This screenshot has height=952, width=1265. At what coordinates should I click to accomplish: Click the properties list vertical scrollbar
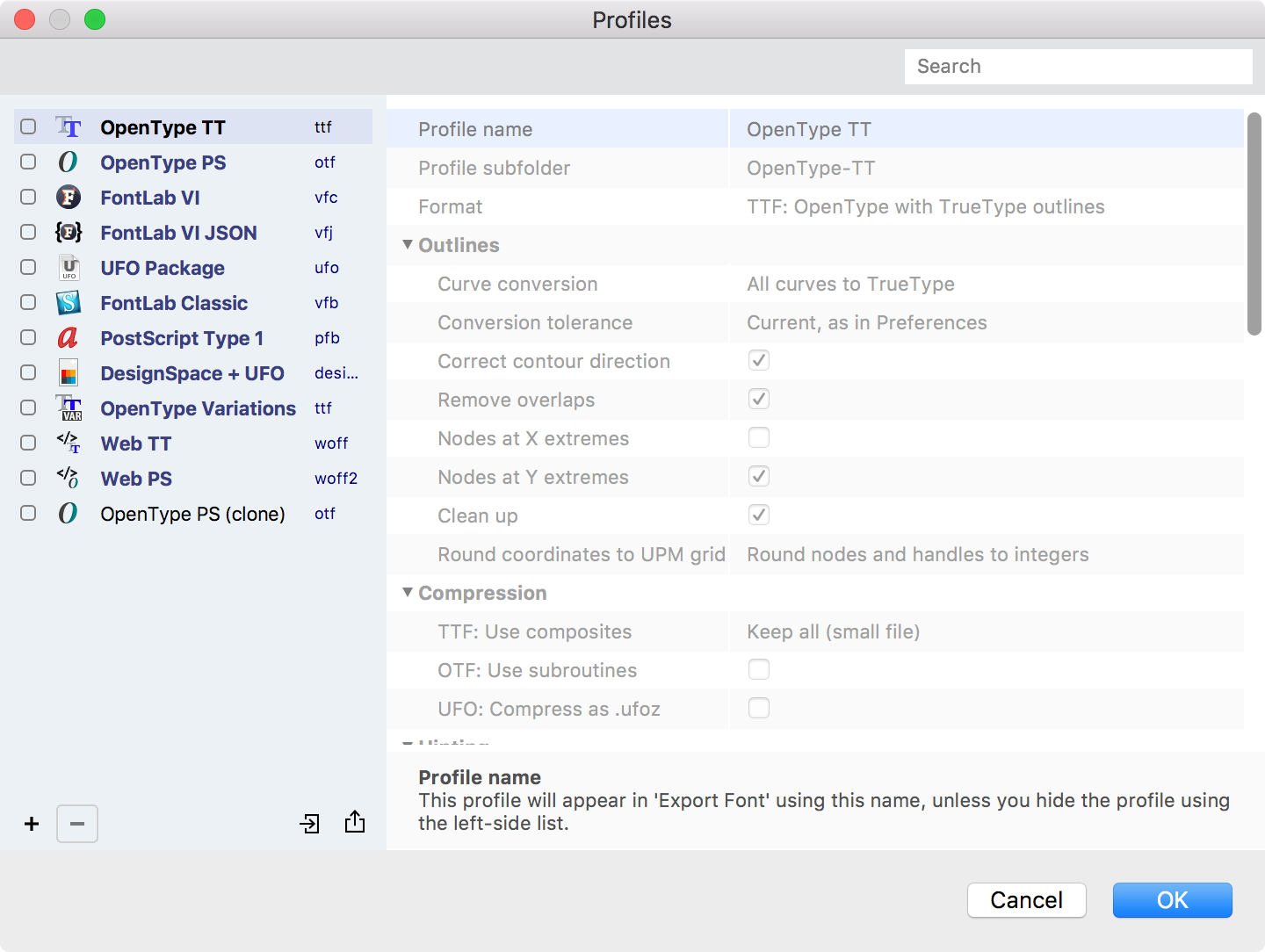(x=1254, y=223)
